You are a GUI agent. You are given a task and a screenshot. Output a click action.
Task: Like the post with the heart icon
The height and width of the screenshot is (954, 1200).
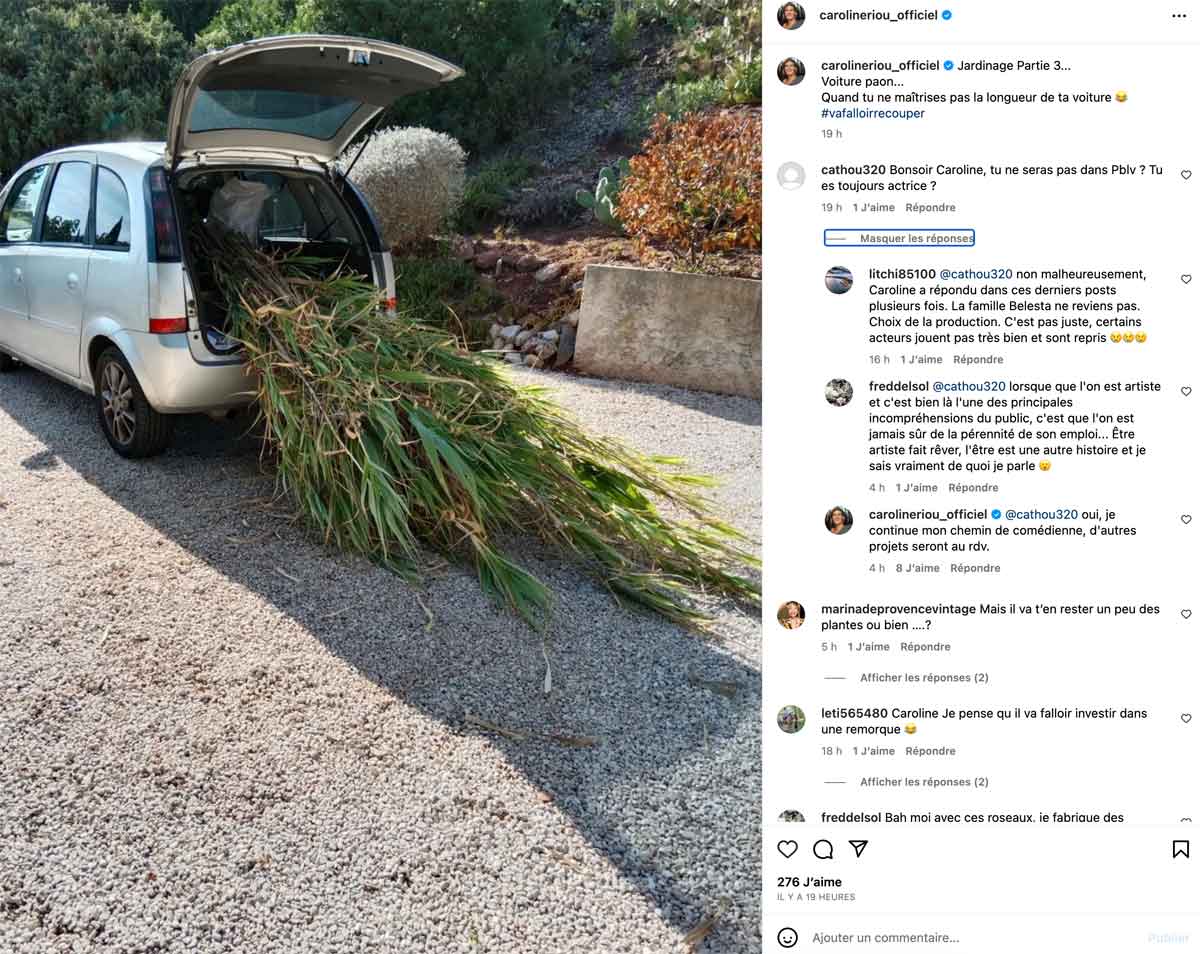788,849
